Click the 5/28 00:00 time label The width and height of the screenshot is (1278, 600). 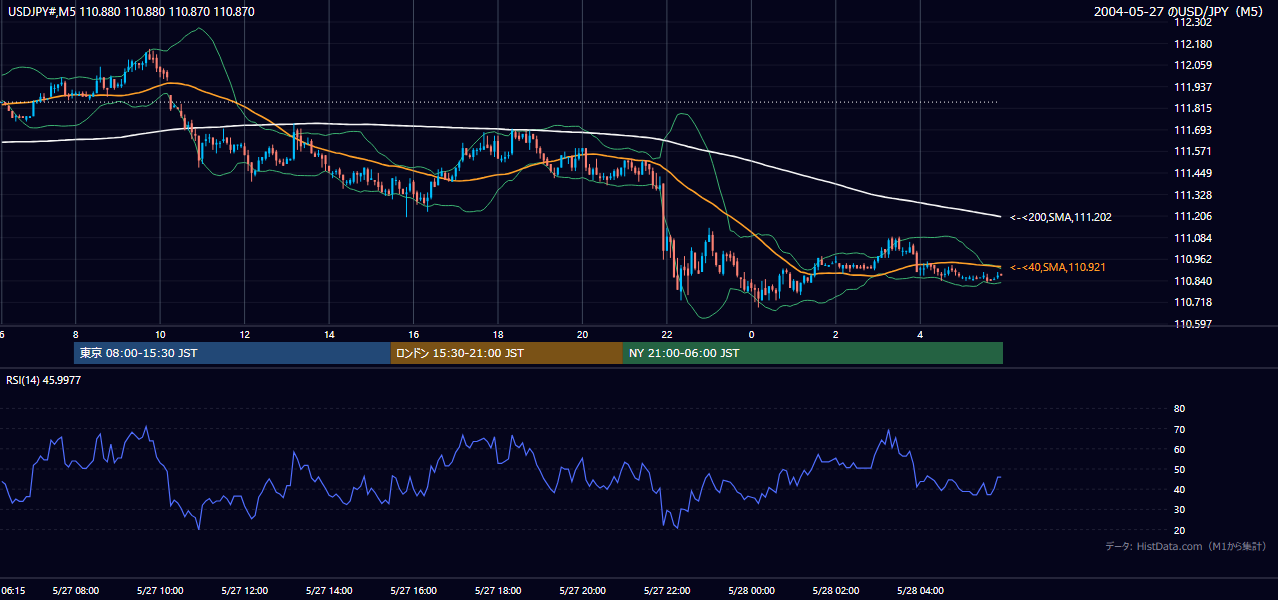pyautogui.click(x=752, y=591)
